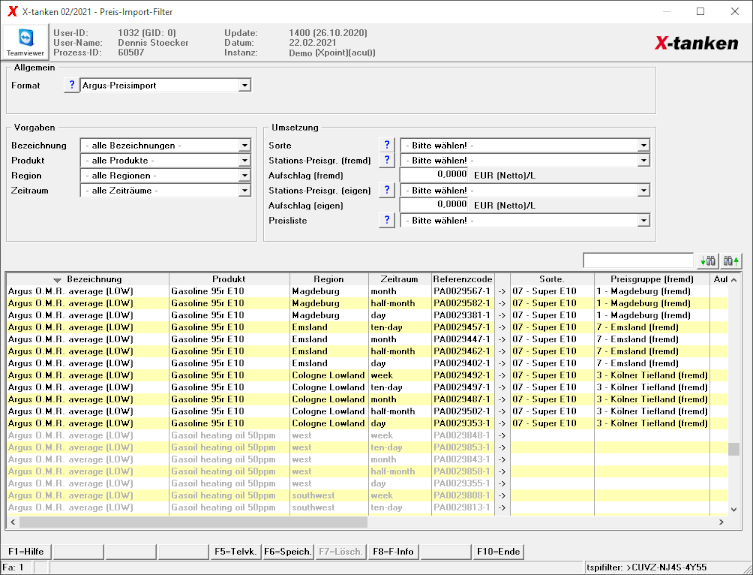Sort by Region column header
Image resolution: width=753 pixels, height=575 pixels.
(x=329, y=279)
